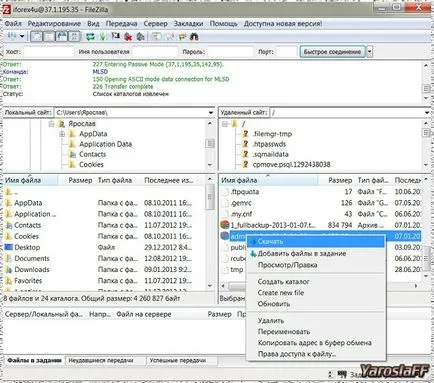Screen dimensions: 434x383
Task: Switch to the Файлы в задании tab
Action: tap(34, 360)
